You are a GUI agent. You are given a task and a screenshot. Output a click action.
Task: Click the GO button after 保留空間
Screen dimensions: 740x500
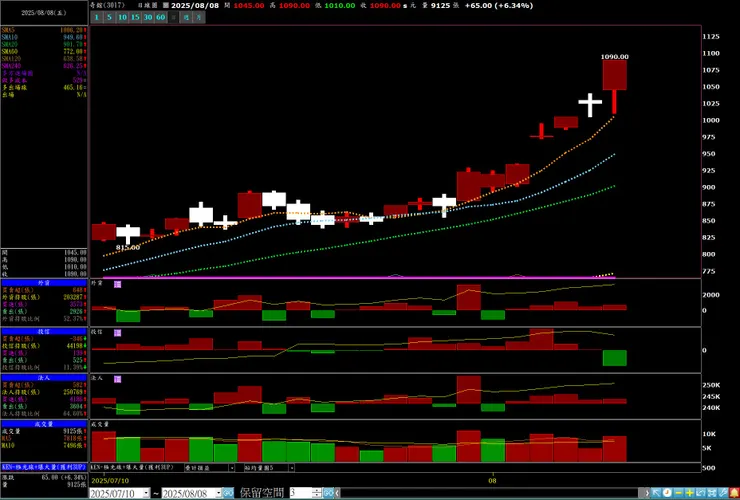(x=328, y=493)
